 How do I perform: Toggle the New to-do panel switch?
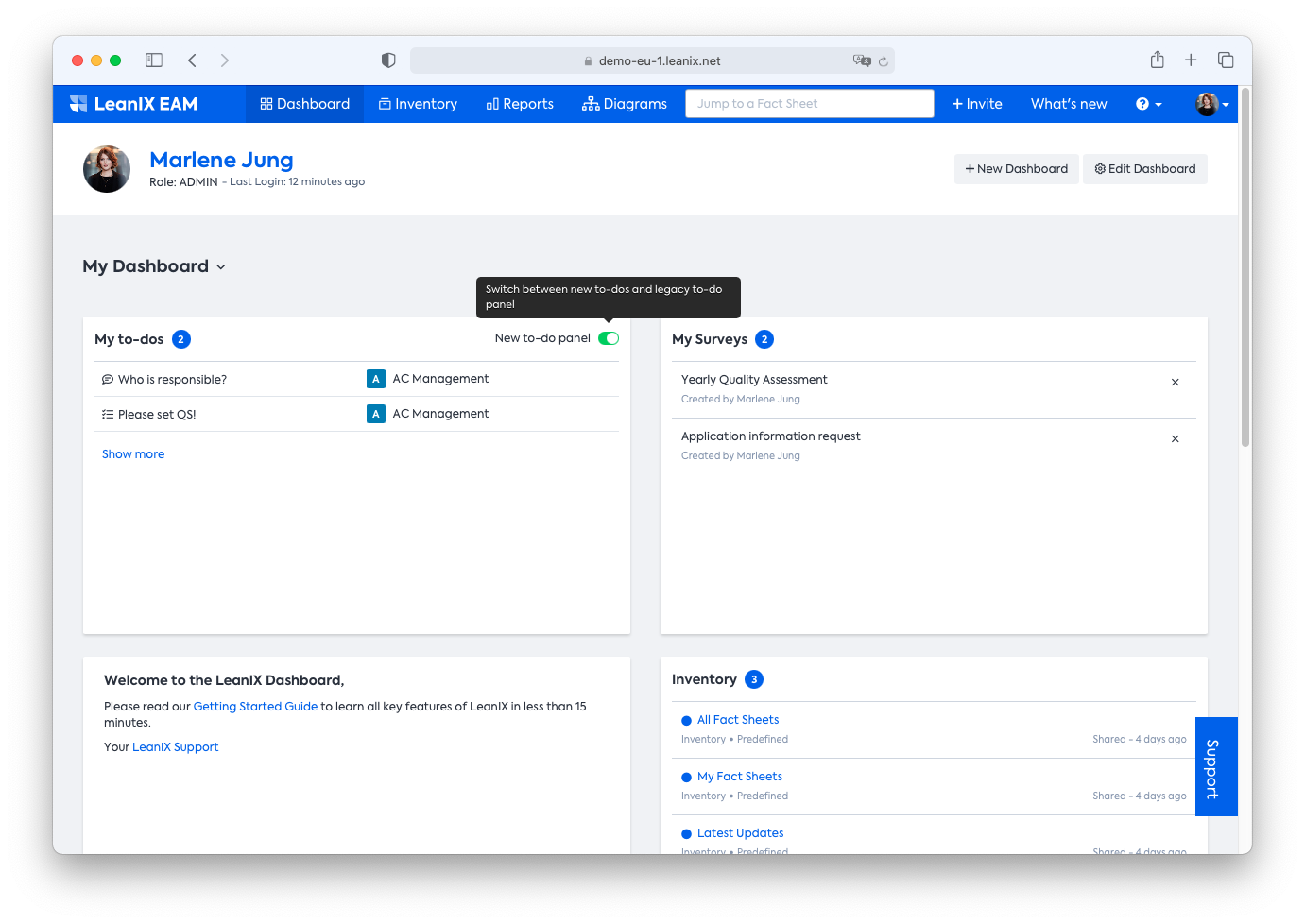point(609,338)
